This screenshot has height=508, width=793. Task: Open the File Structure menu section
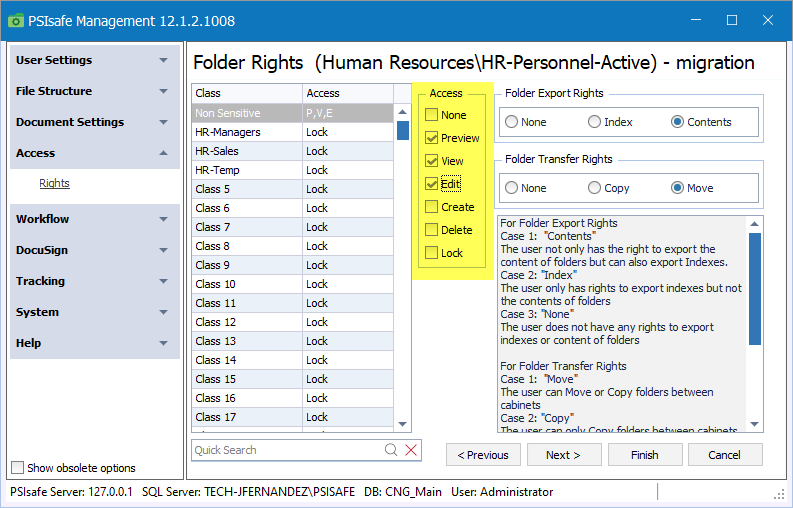pyautogui.click(x=95, y=91)
